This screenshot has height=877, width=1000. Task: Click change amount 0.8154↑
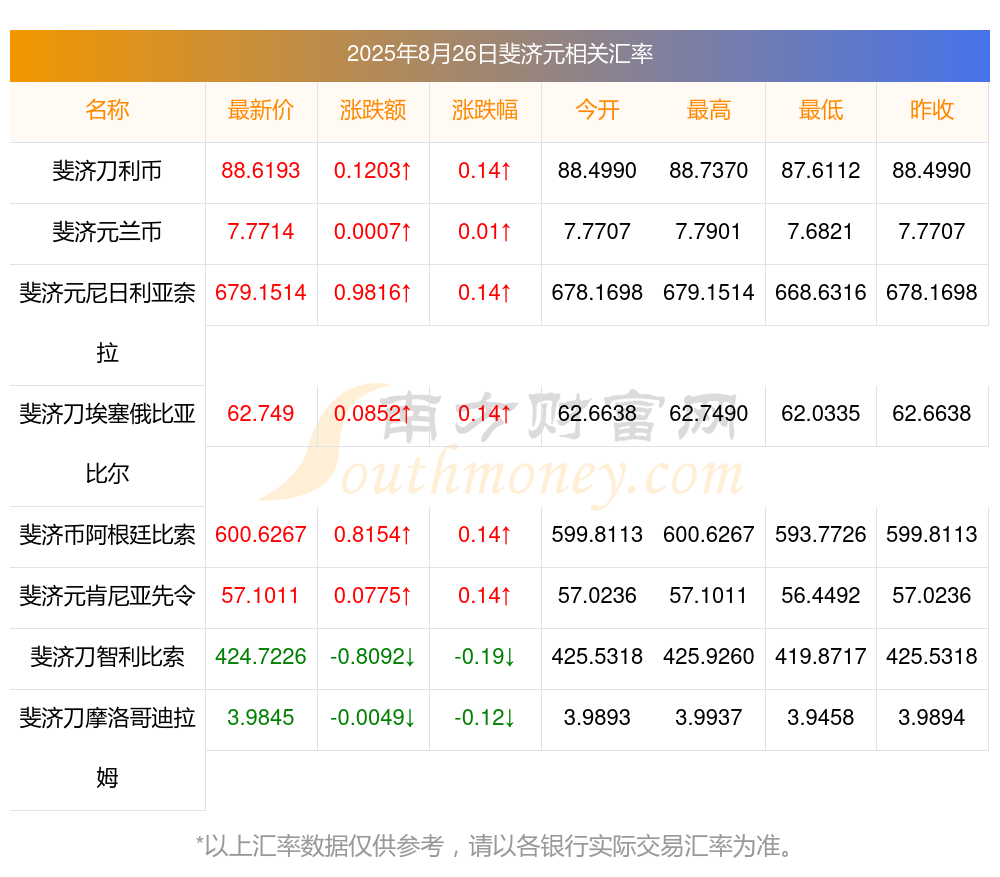pos(373,535)
